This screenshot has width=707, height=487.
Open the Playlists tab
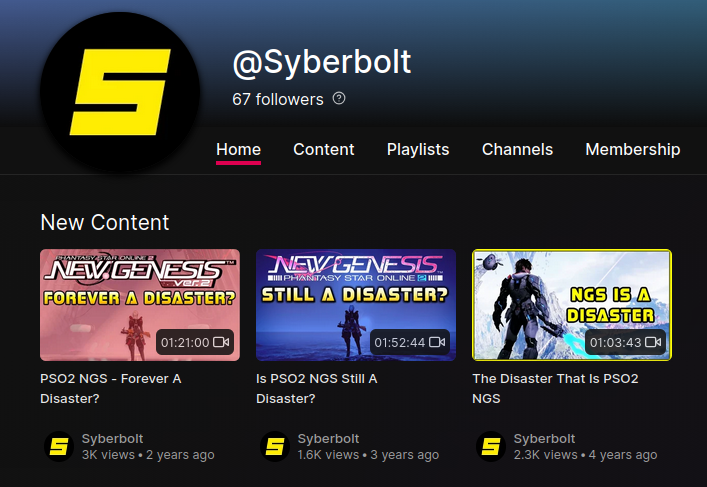[x=418, y=149]
